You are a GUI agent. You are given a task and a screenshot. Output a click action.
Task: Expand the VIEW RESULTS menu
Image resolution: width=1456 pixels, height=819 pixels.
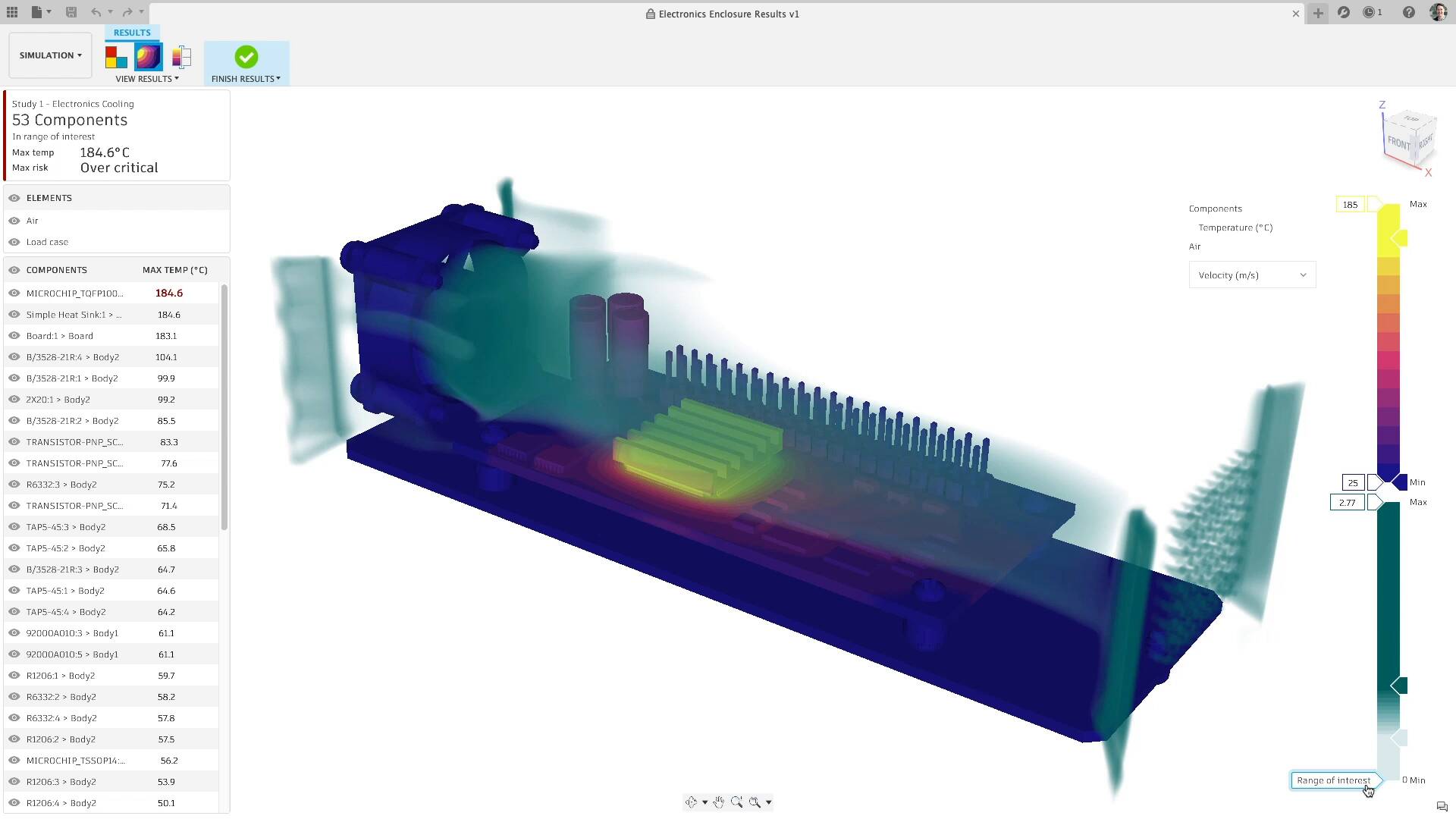(147, 79)
